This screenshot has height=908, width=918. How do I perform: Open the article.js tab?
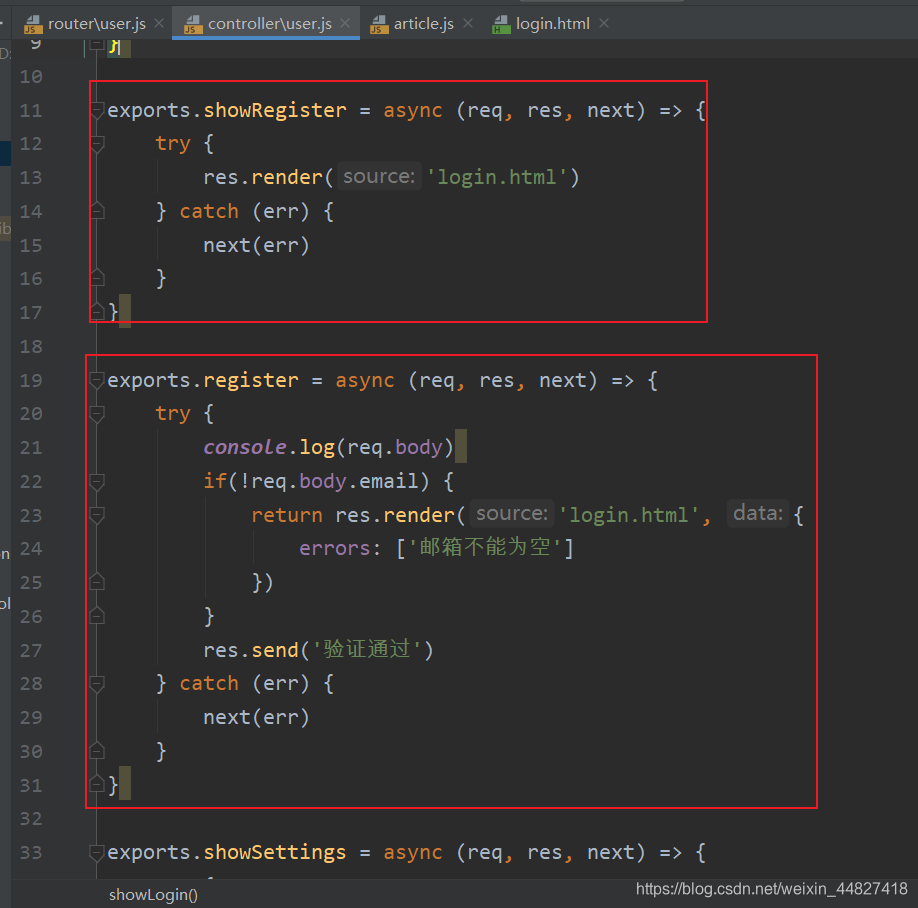(x=423, y=23)
